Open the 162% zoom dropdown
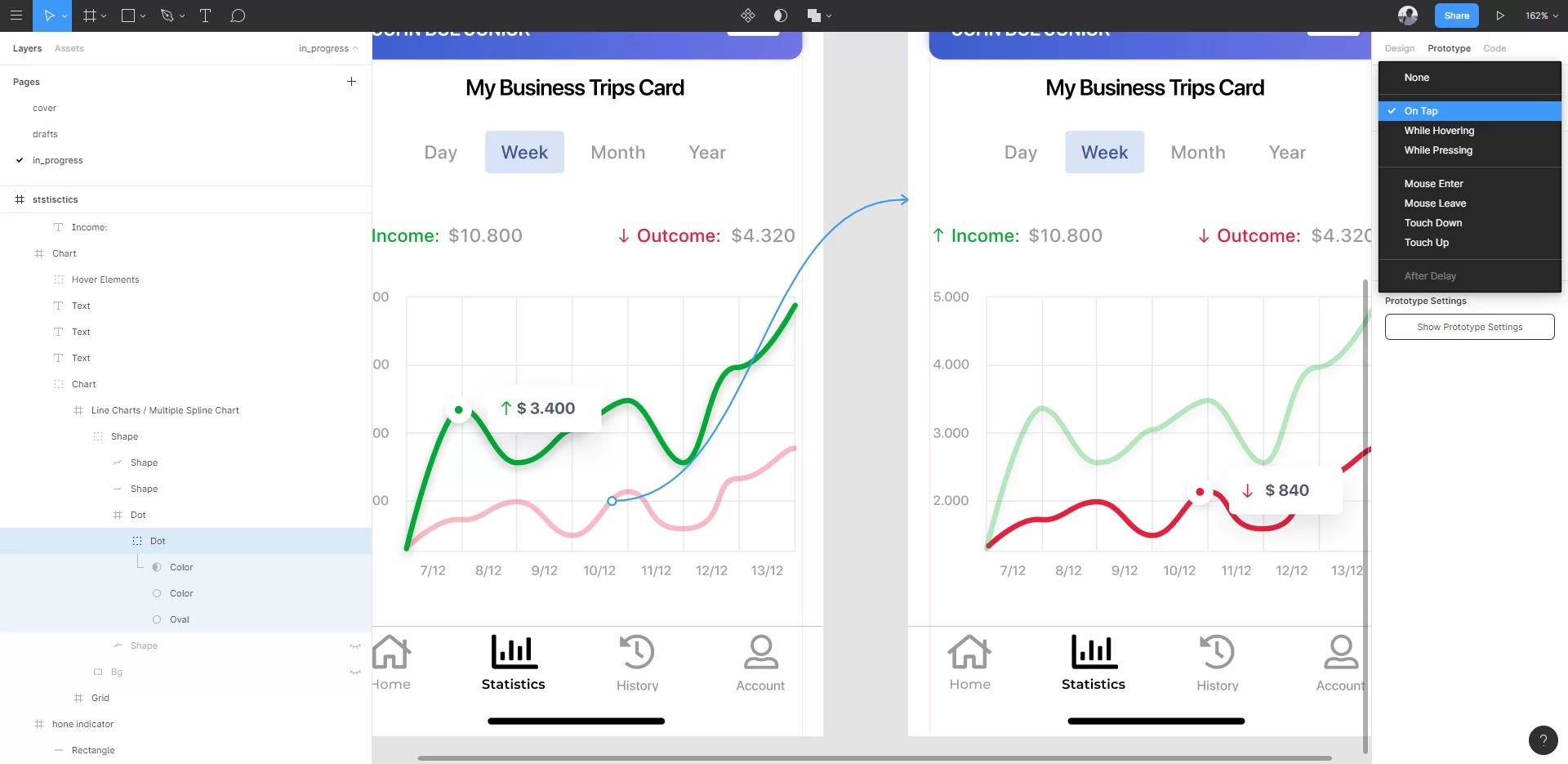This screenshot has height=764, width=1568. point(1542,16)
